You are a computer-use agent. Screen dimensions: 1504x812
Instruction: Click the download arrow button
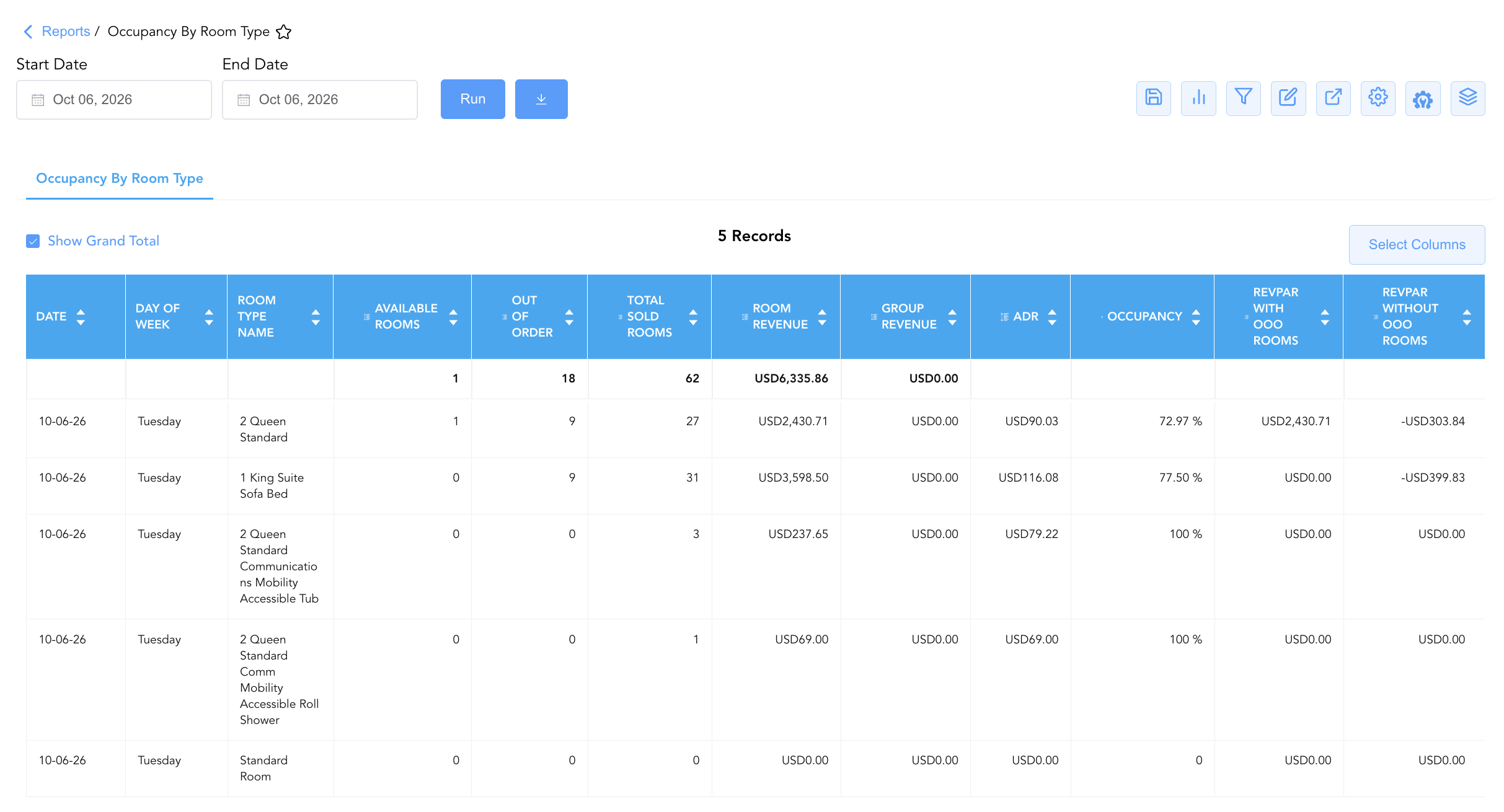tap(541, 99)
